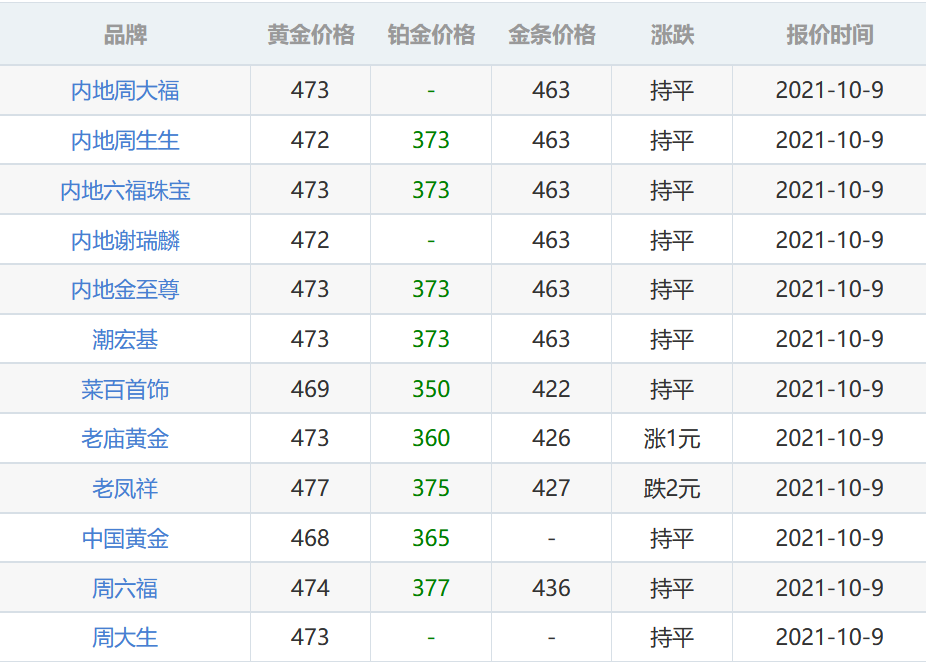Click the quote date in 老凤祥 row
926x662 pixels.
point(830,488)
